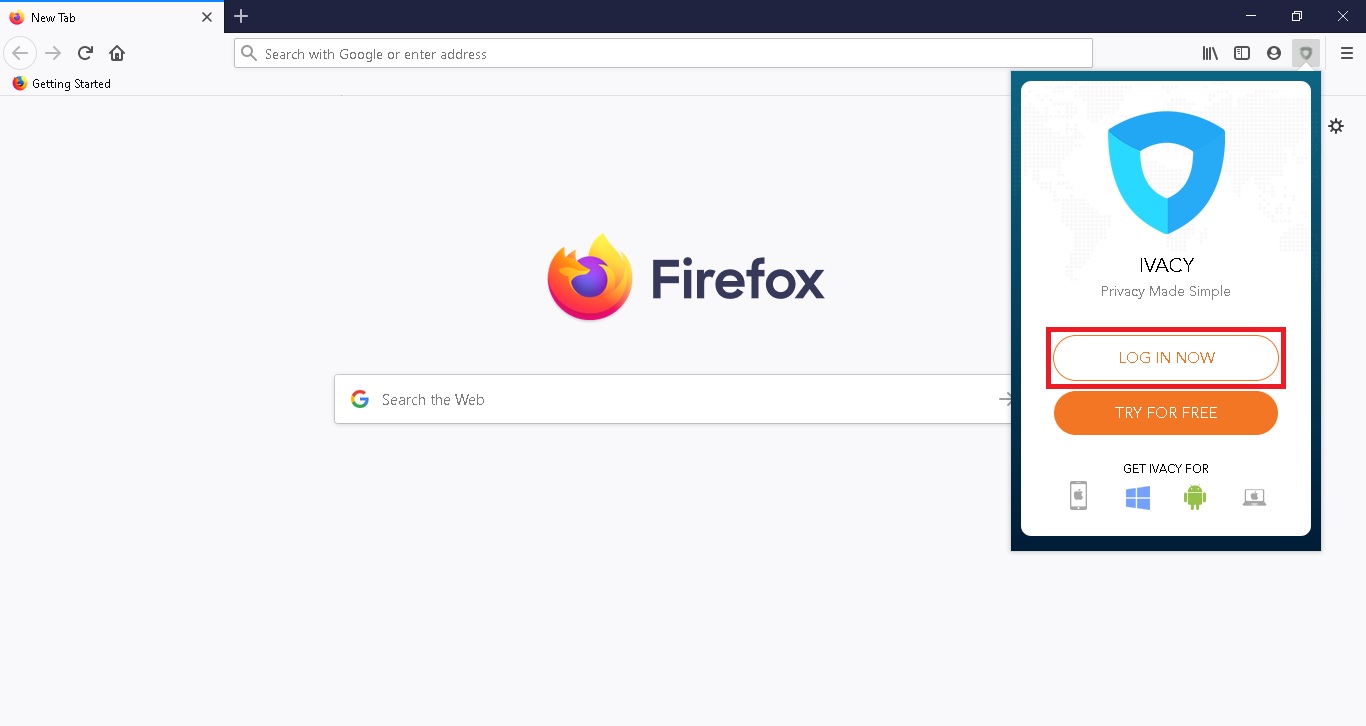Image resolution: width=1366 pixels, height=726 pixels.
Task: Open the Getting Started bookmark
Action: pos(62,84)
